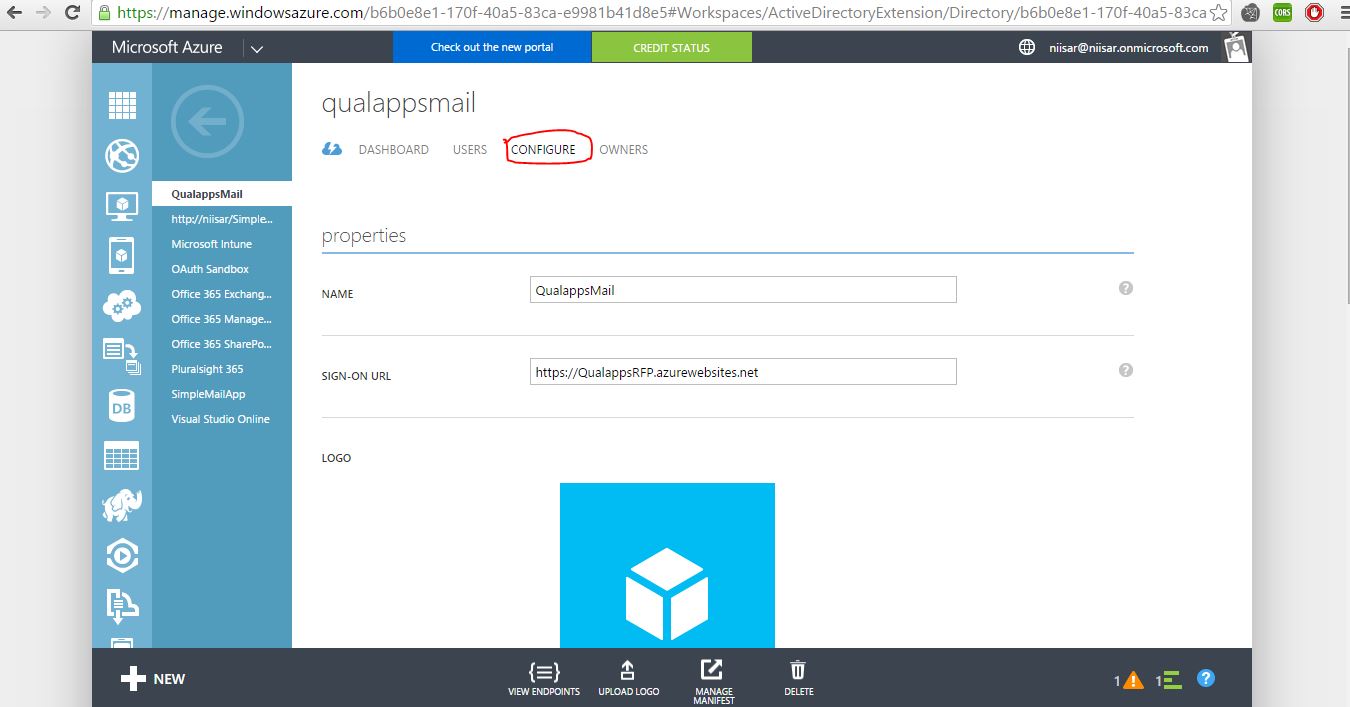Click the blue application logo thumbnail
Screen dimensions: 1350x707
pyautogui.click(x=667, y=565)
